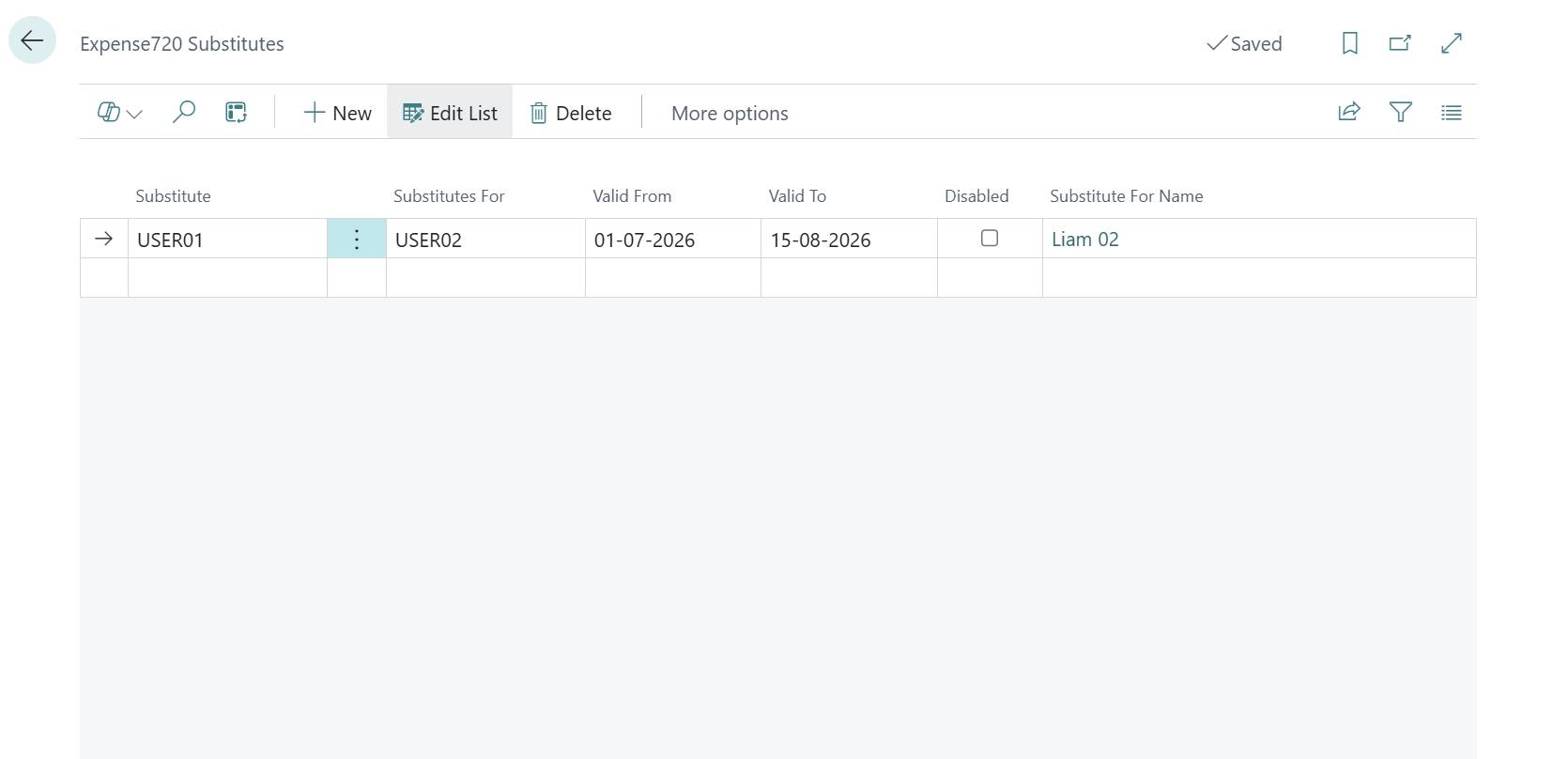
Task: Open More options menu
Action: tap(730, 113)
